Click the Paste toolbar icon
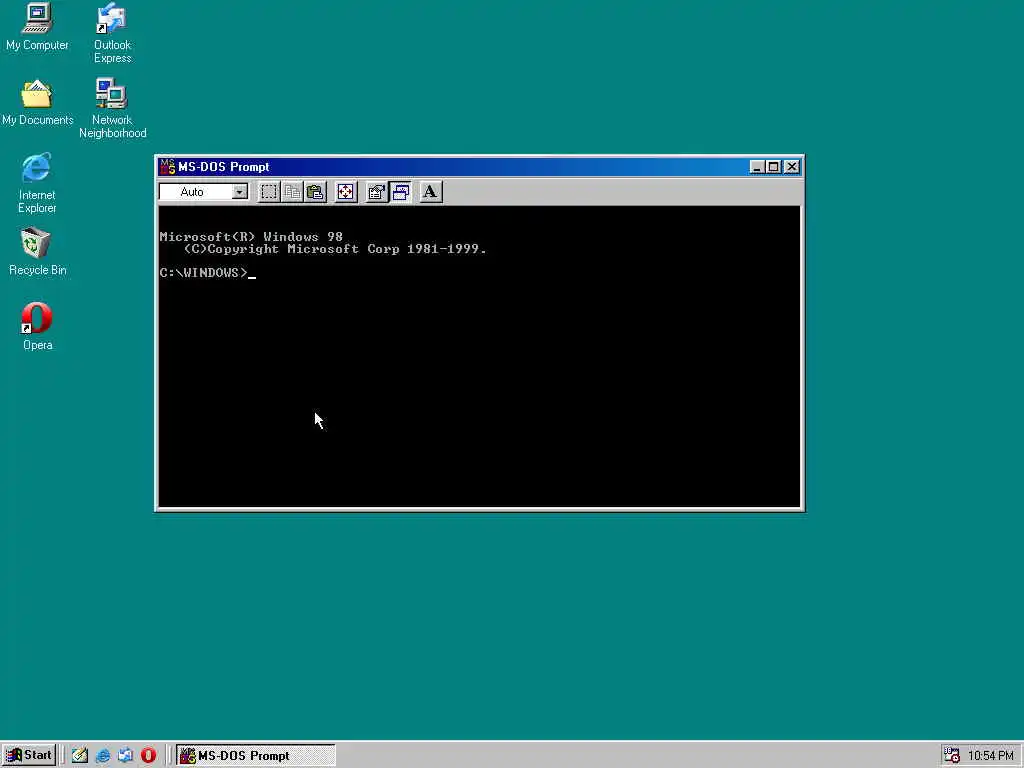 [x=315, y=192]
